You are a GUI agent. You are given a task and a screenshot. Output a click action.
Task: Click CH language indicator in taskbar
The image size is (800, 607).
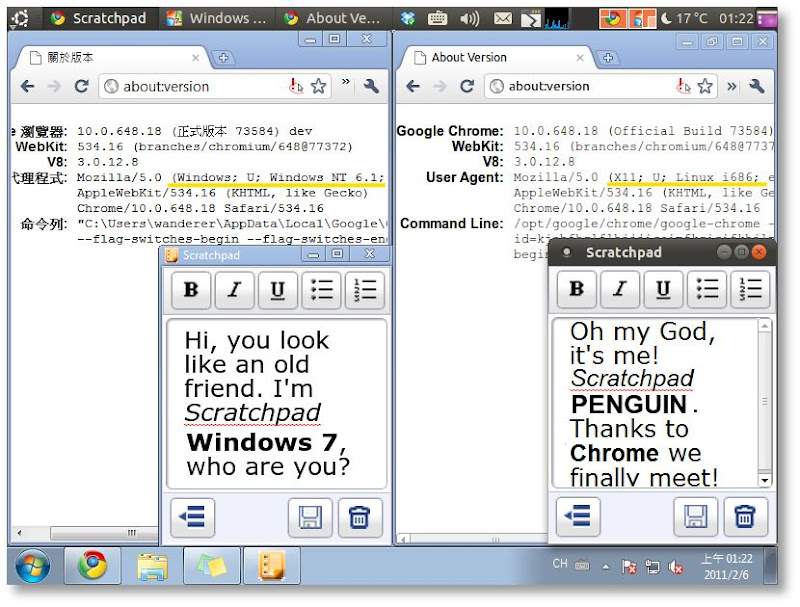[560, 564]
